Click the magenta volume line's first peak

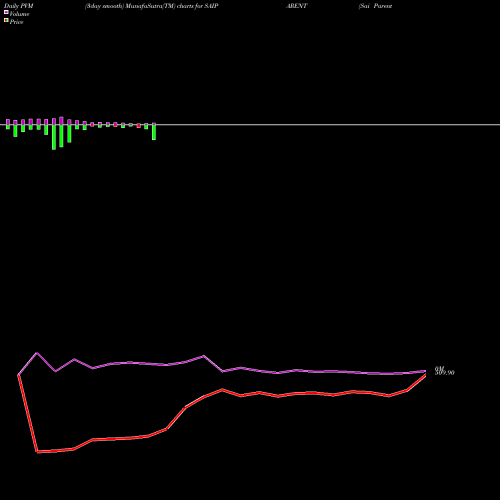pyautogui.click(x=37, y=353)
